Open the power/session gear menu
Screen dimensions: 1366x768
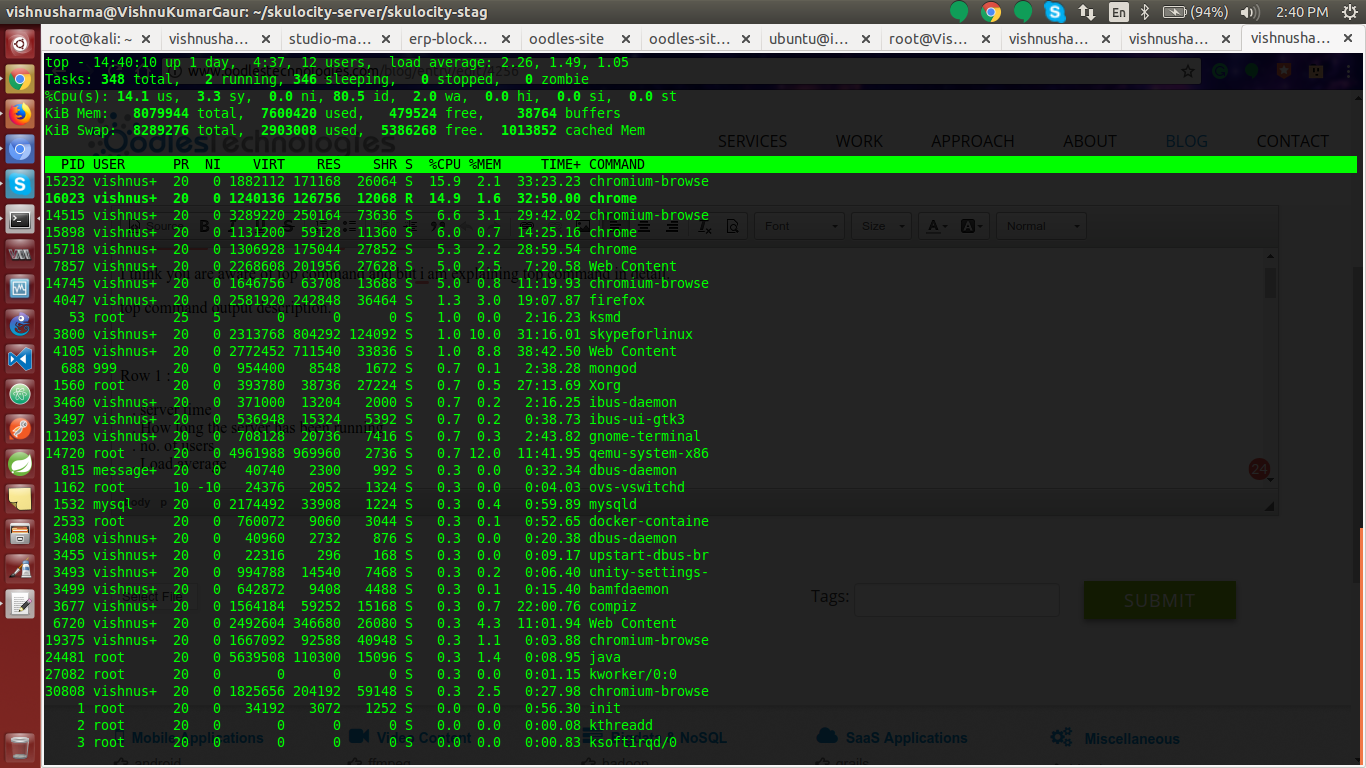point(1348,12)
